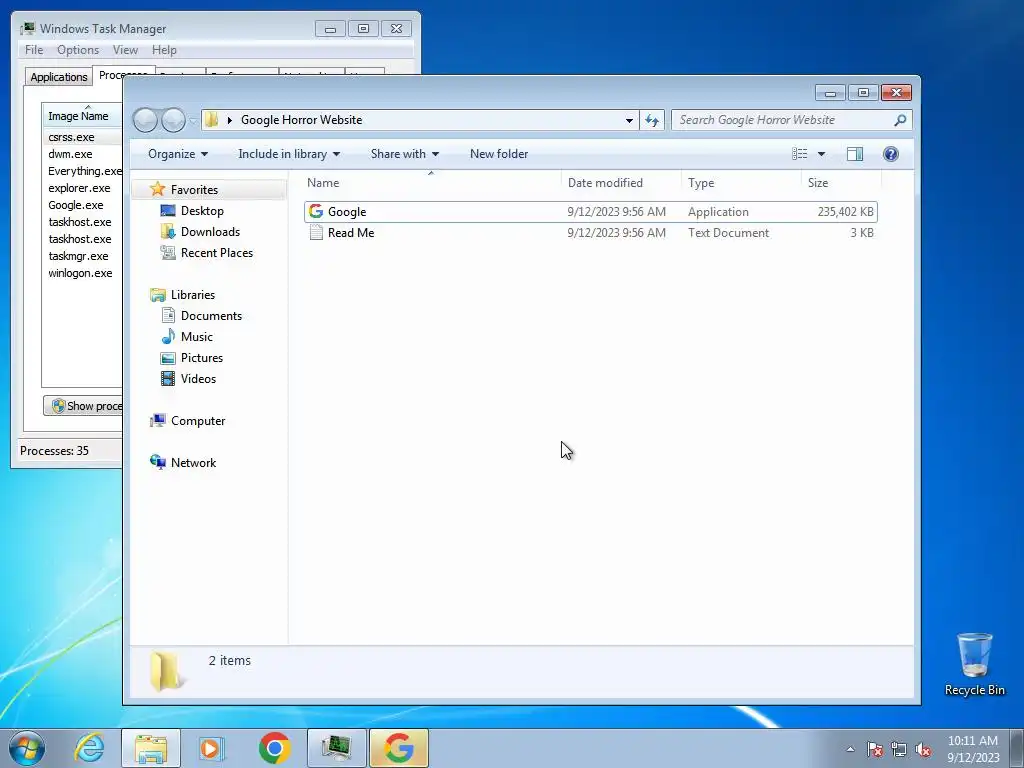Click the network tray icon

(899, 749)
